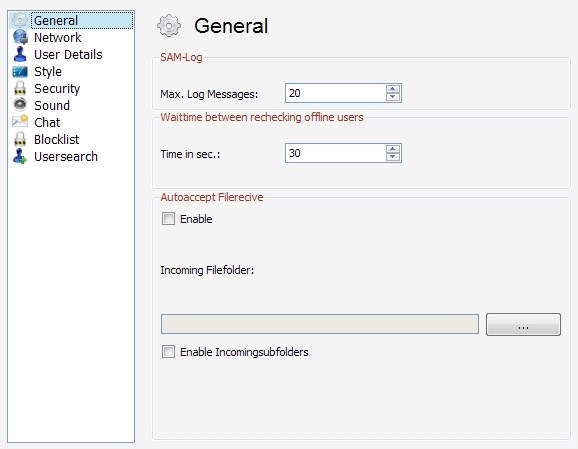
Task: Increase Time in sec. with up arrow
Action: [393, 149]
